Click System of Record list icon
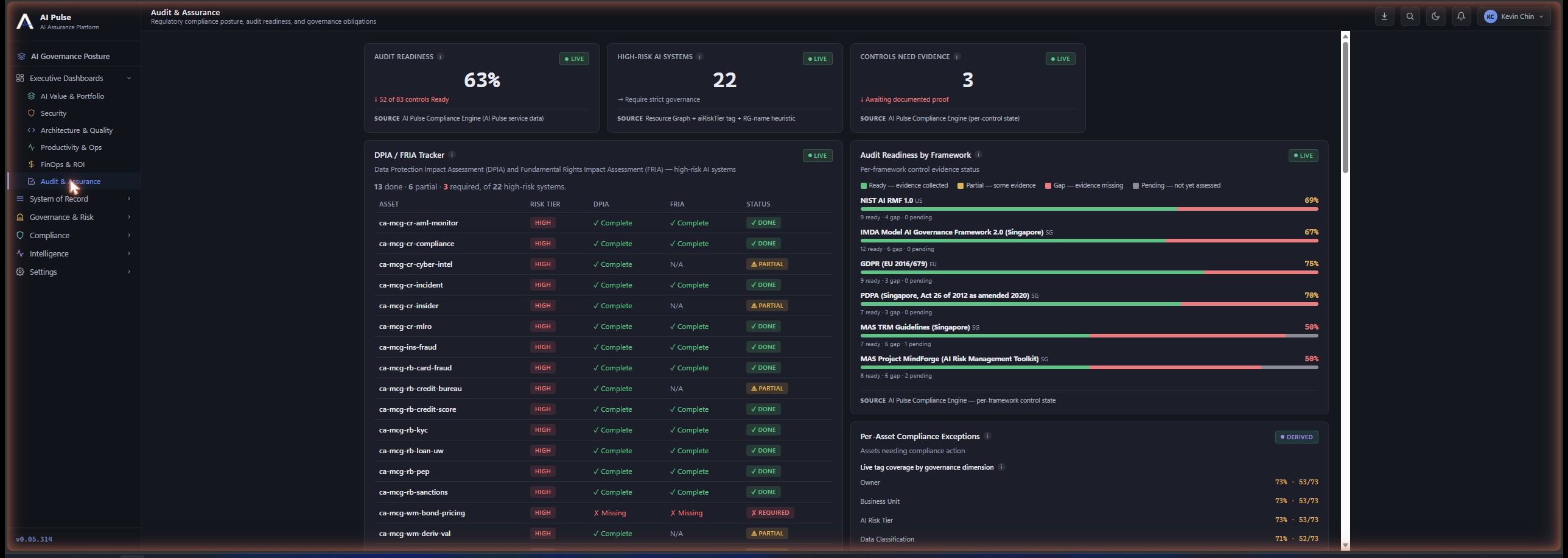The height and width of the screenshot is (558, 1568). pos(20,199)
